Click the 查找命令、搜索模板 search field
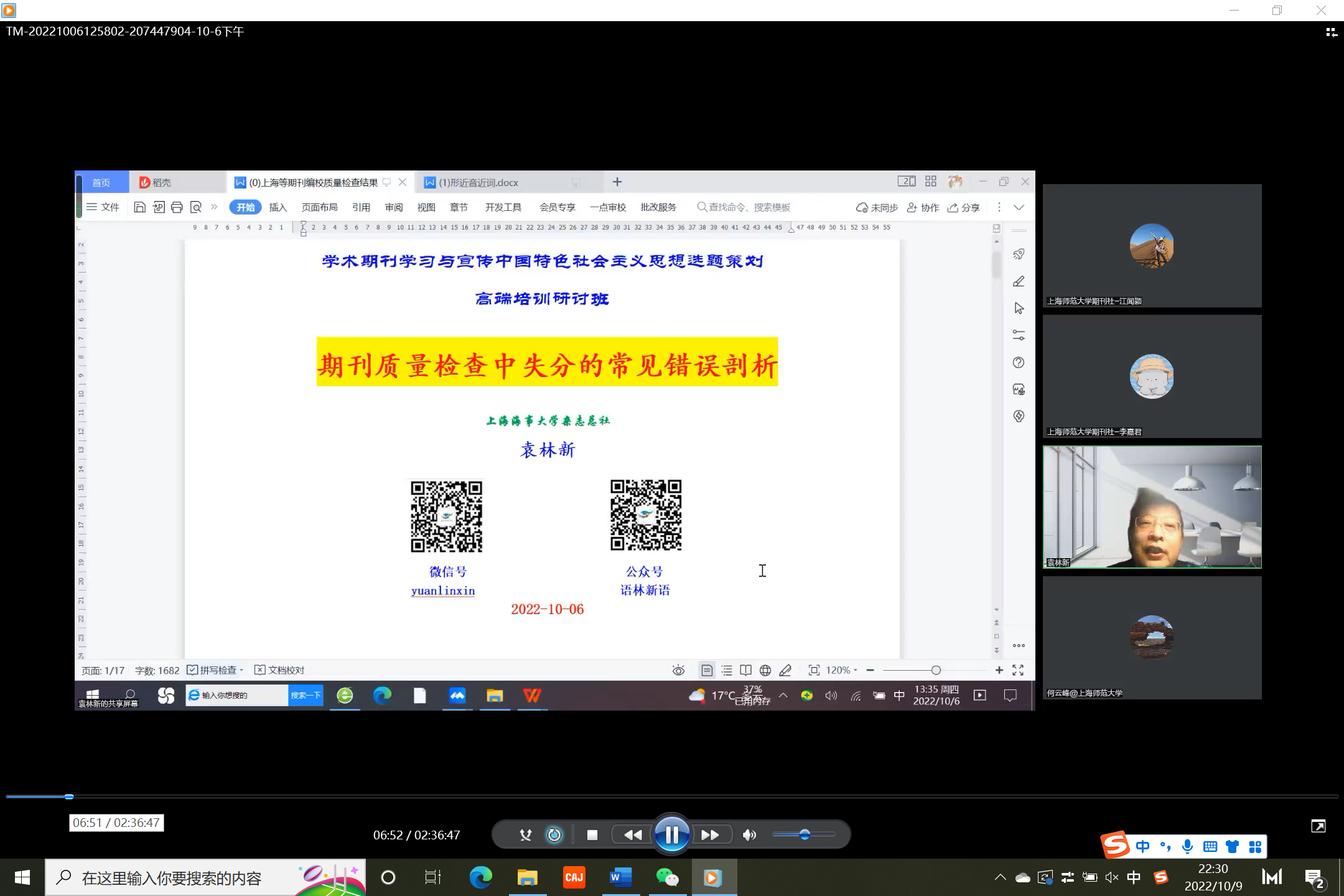 pyautogui.click(x=744, y=207)
